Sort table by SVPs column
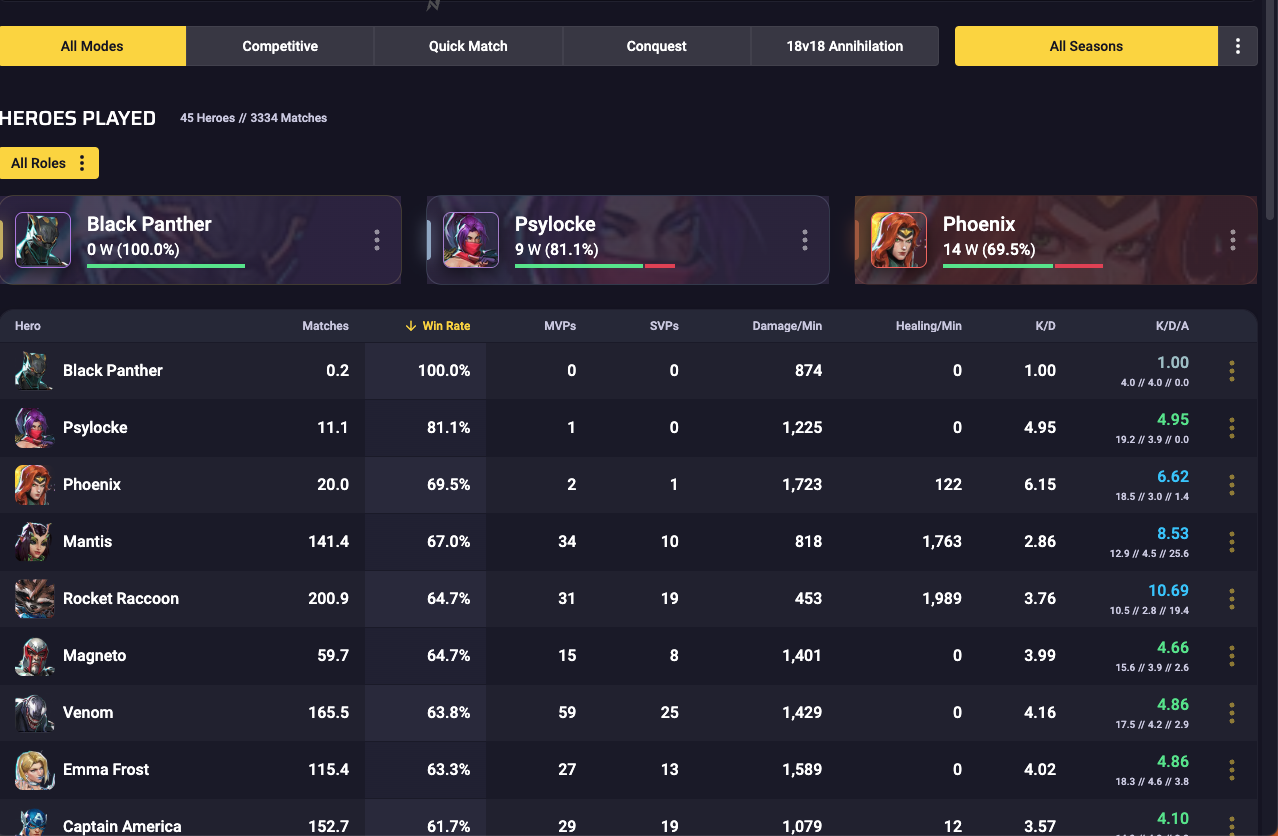The image size is (1278, 836). pos(663,326)
